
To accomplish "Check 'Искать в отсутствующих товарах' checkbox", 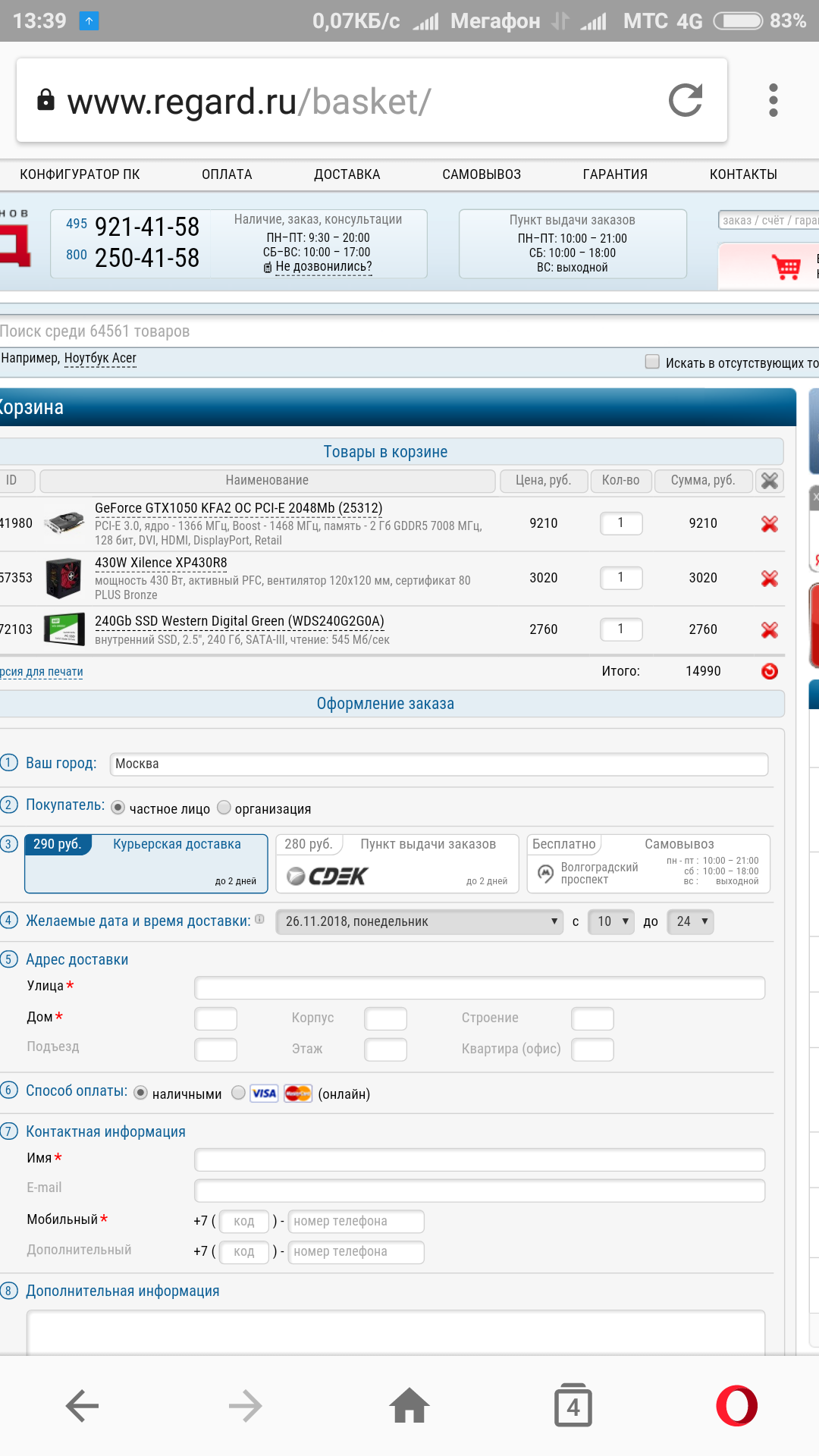I will tap(652, 362).
